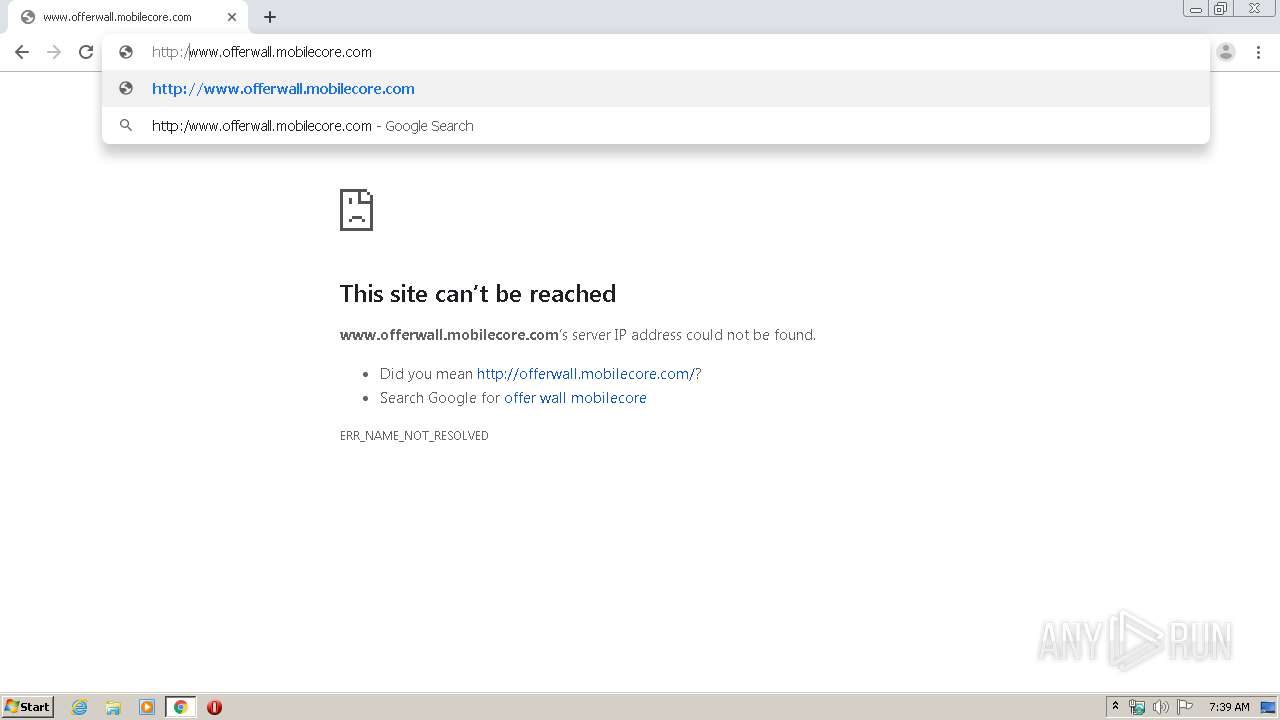Close the www.offerwall.mobilecore.com tab

pos(232,17)
